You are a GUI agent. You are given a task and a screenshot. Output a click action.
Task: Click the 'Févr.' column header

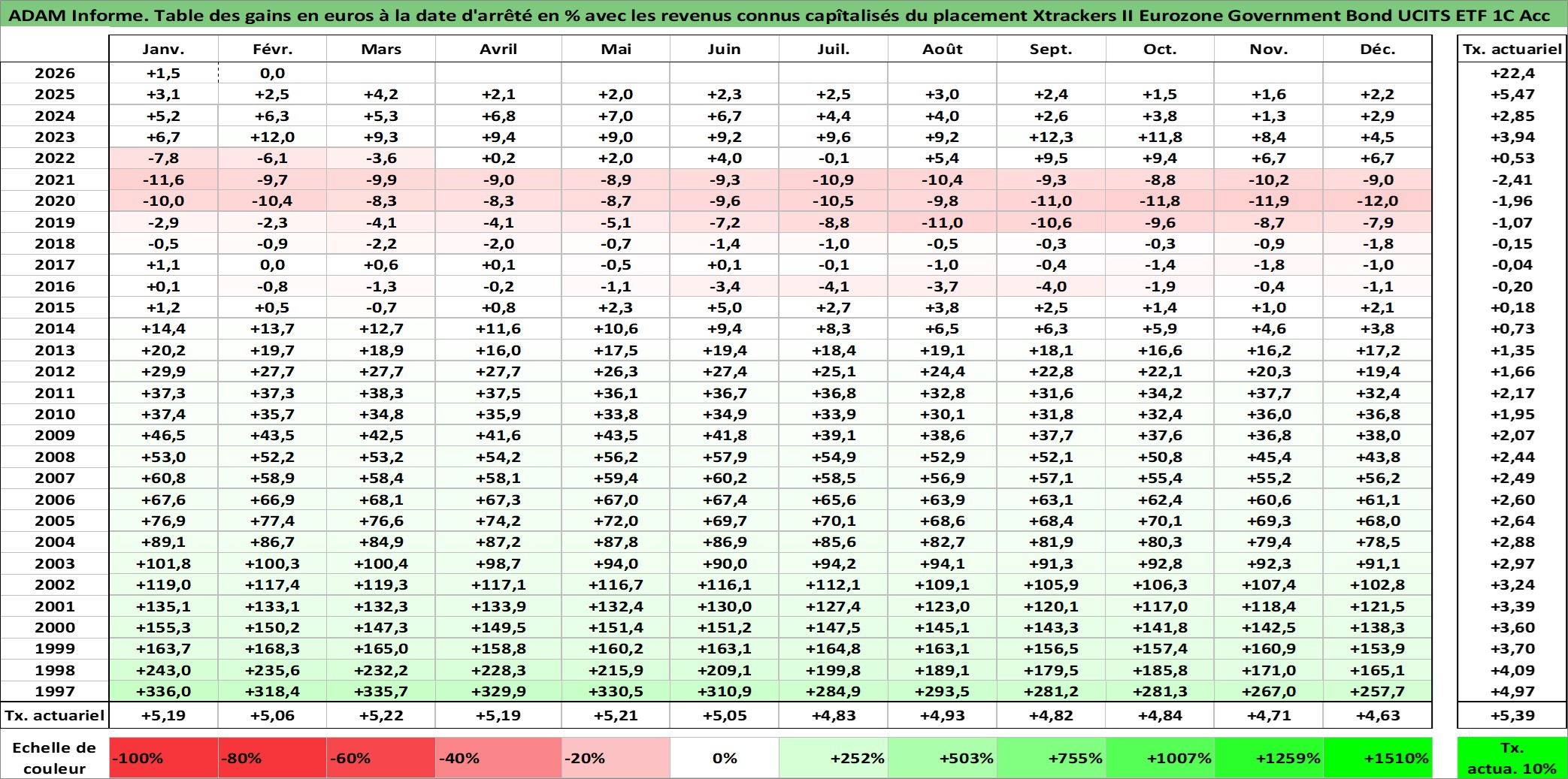272,49
